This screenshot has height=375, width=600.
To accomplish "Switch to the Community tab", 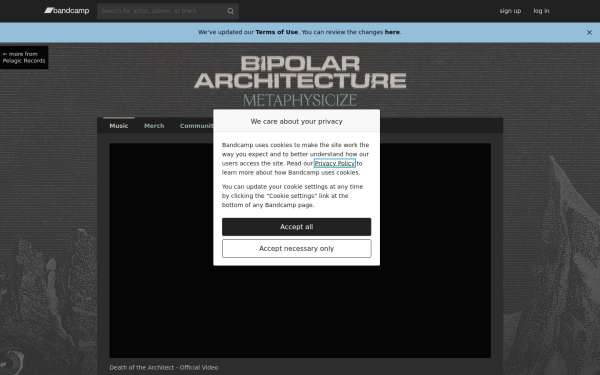I will (196, 126).
